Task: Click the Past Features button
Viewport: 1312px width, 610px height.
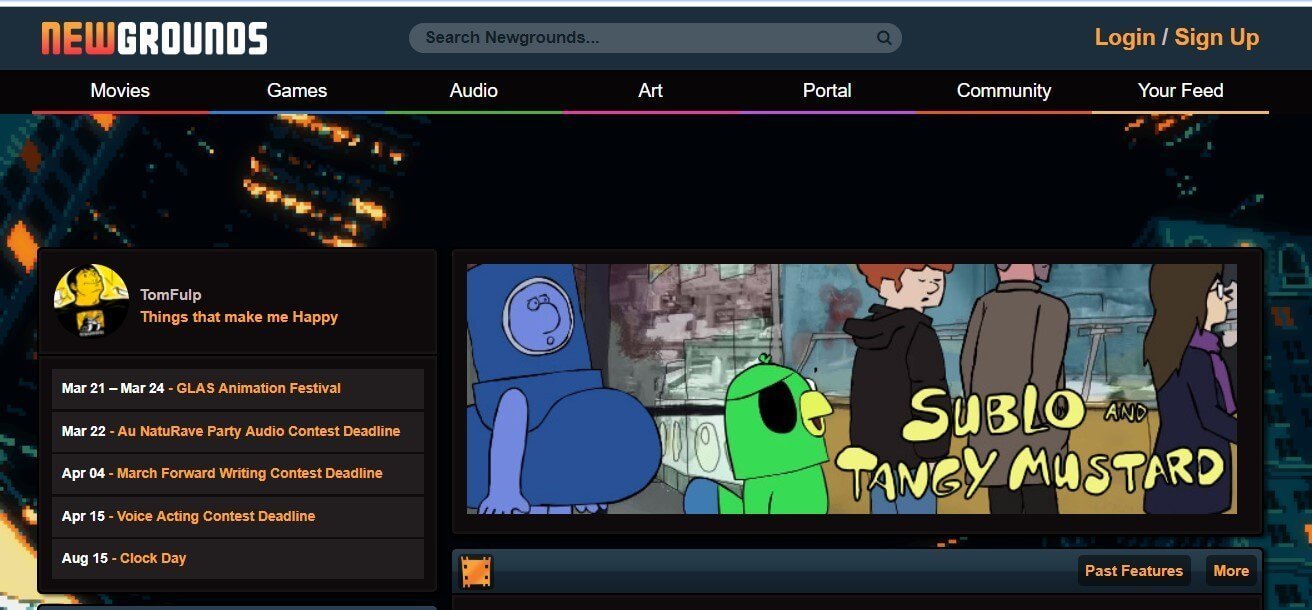Action: (x=1134, y=571)
